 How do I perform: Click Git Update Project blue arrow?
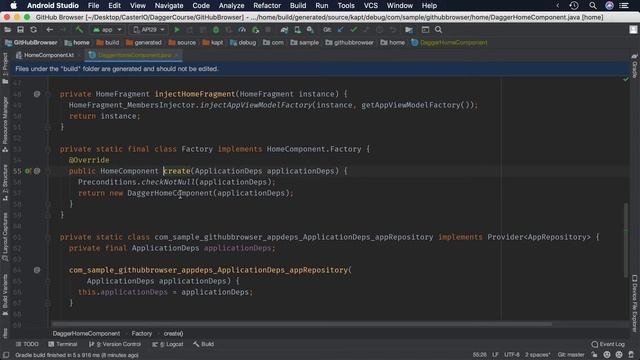click(x=340, y=30)
